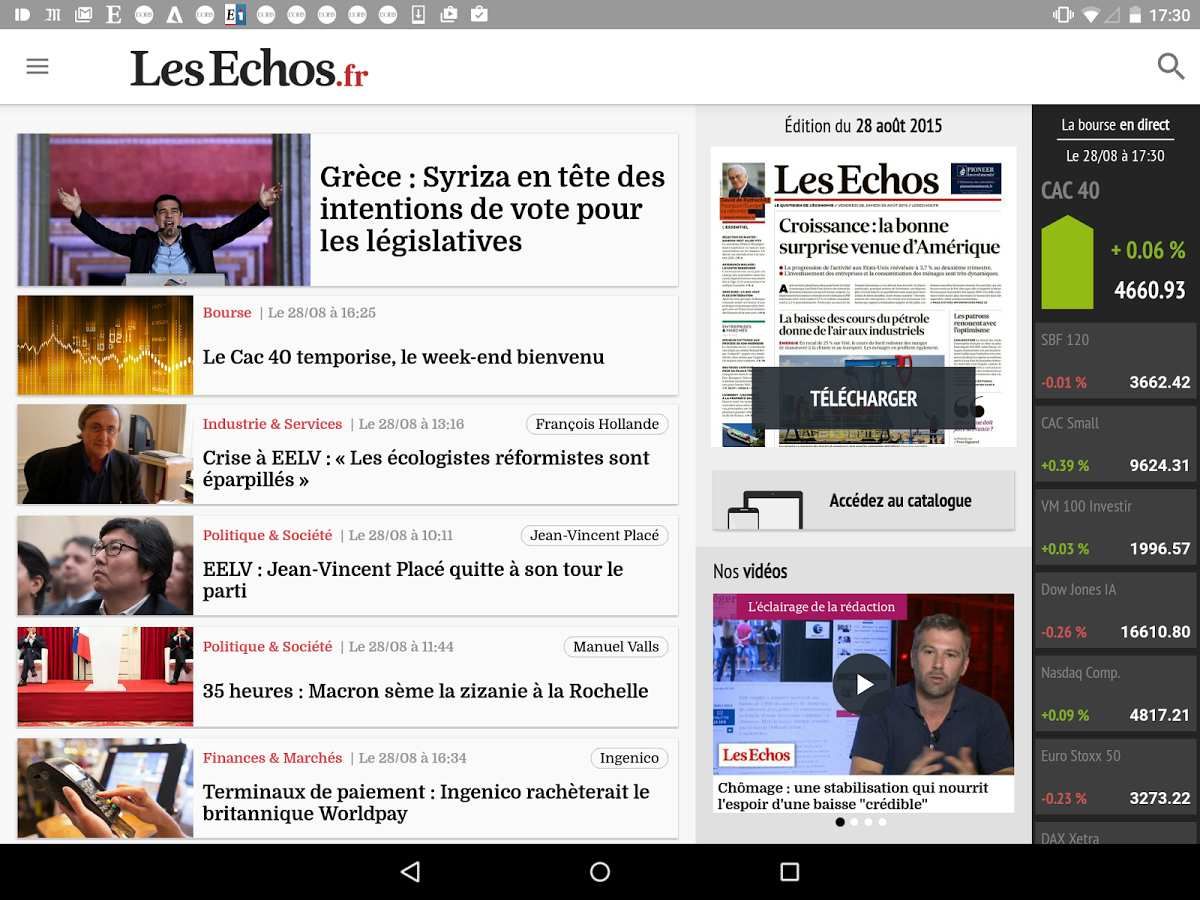Tap the 'Nos vidéos' section heading

[750, 571]
